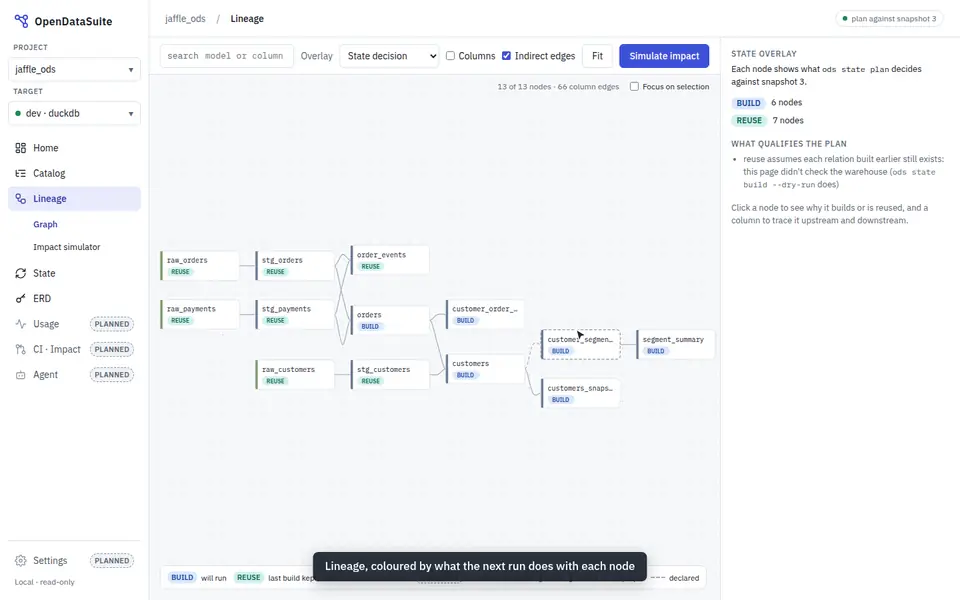960x600 pixels.
Task: Click the CI · Impact sidebar label
Action: tap(56, 349)
